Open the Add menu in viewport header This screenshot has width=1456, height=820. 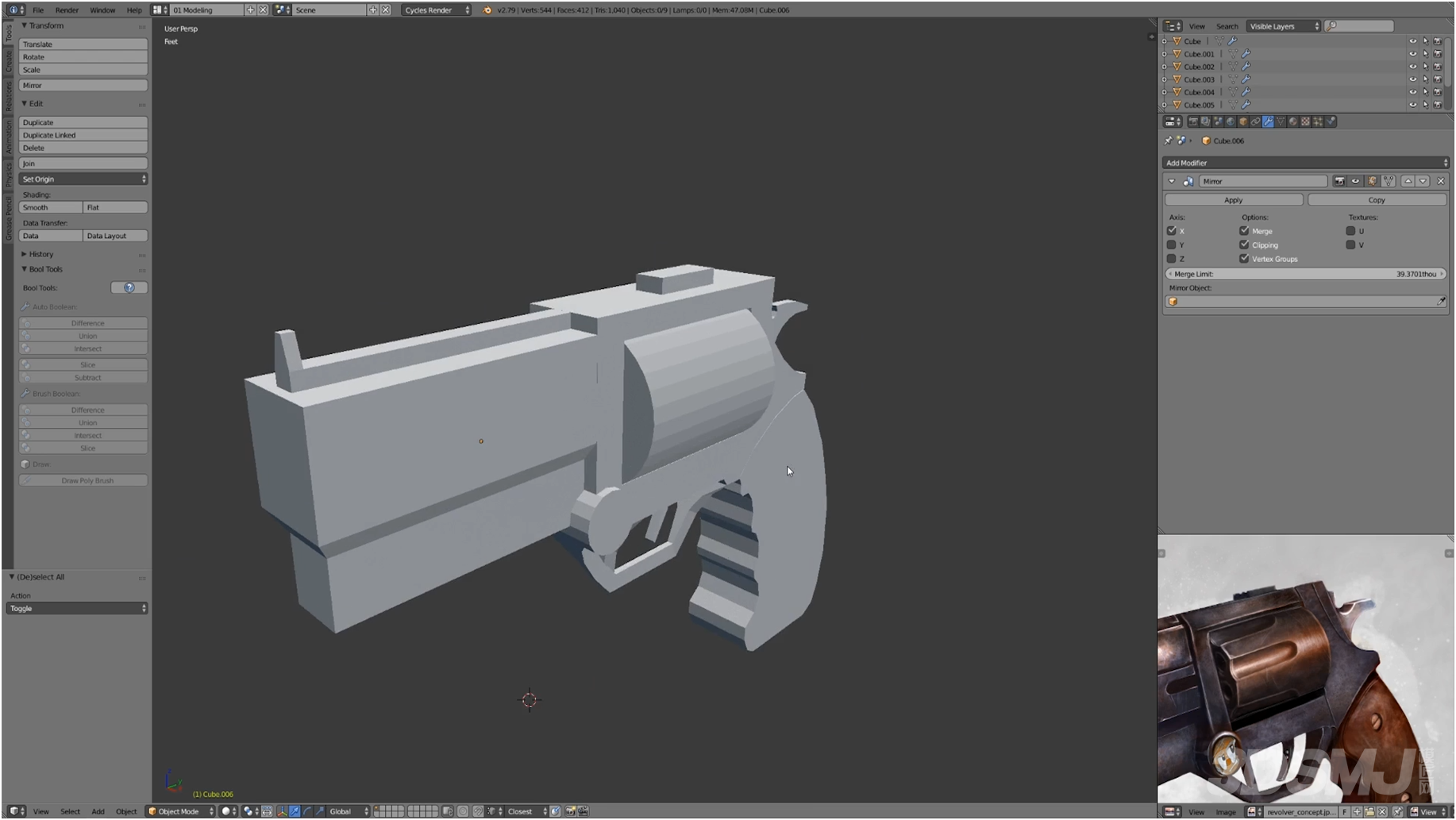click(98, 811)
